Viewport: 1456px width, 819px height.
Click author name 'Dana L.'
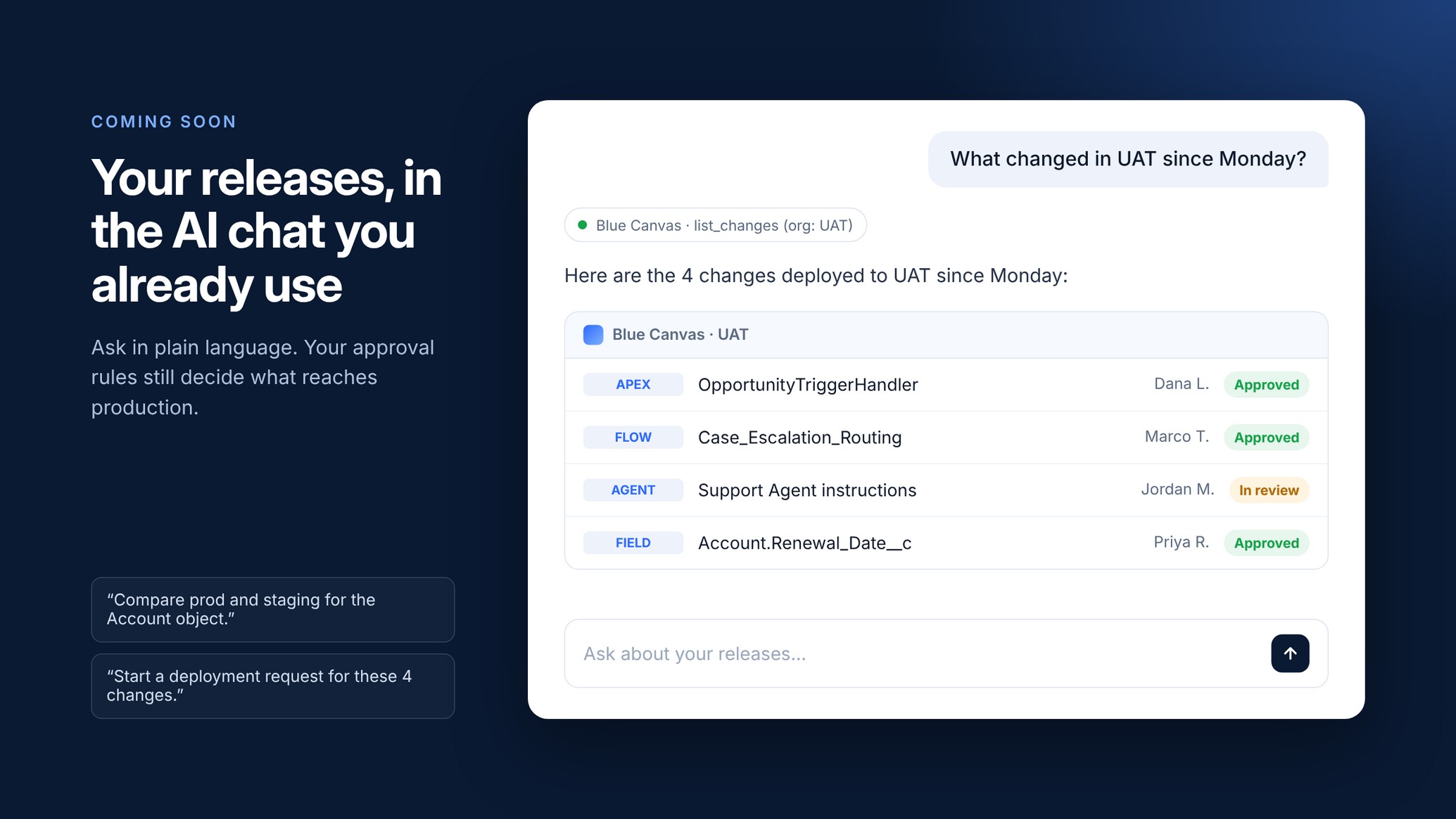1181,383
